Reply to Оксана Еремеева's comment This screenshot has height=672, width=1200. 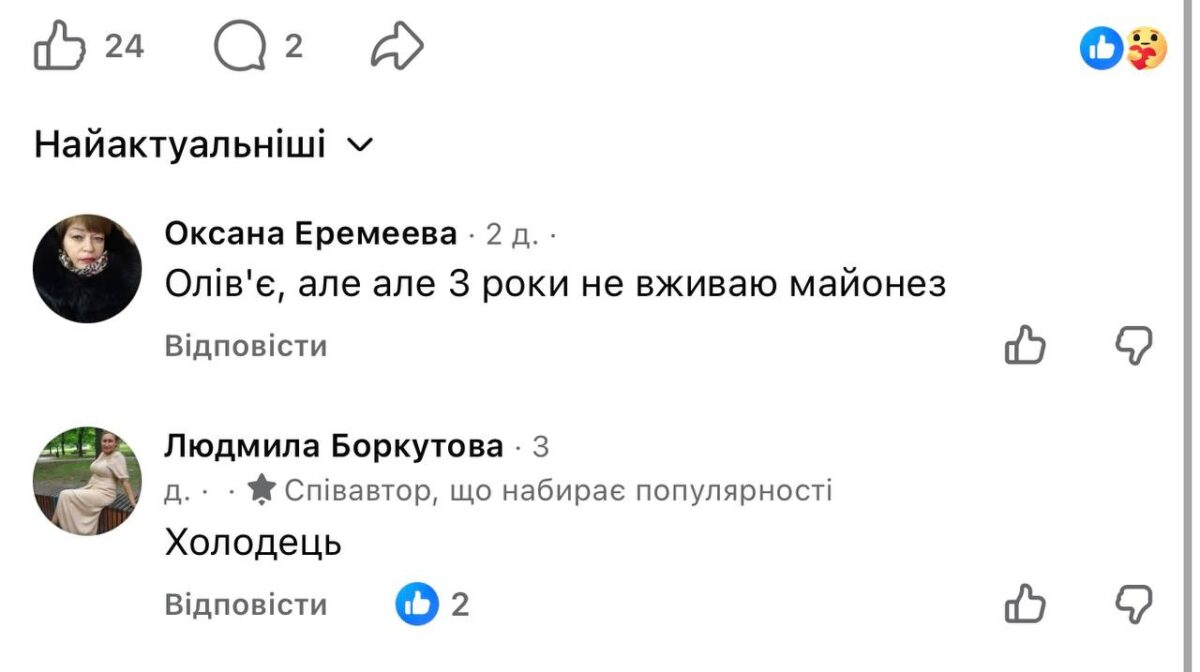[246, 346]
